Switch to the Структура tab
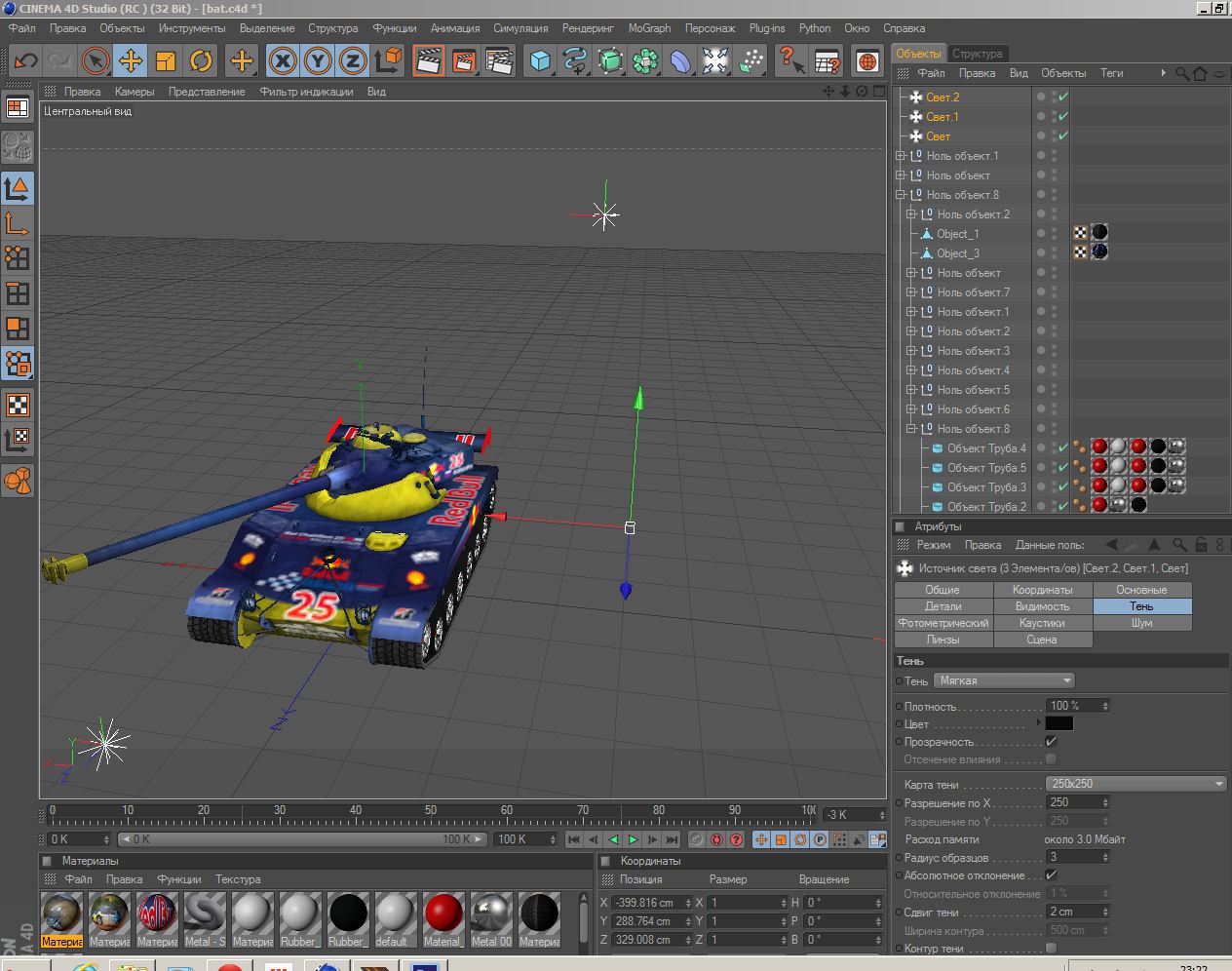This screenshot has width=1232, height=971. coord(977,54)
